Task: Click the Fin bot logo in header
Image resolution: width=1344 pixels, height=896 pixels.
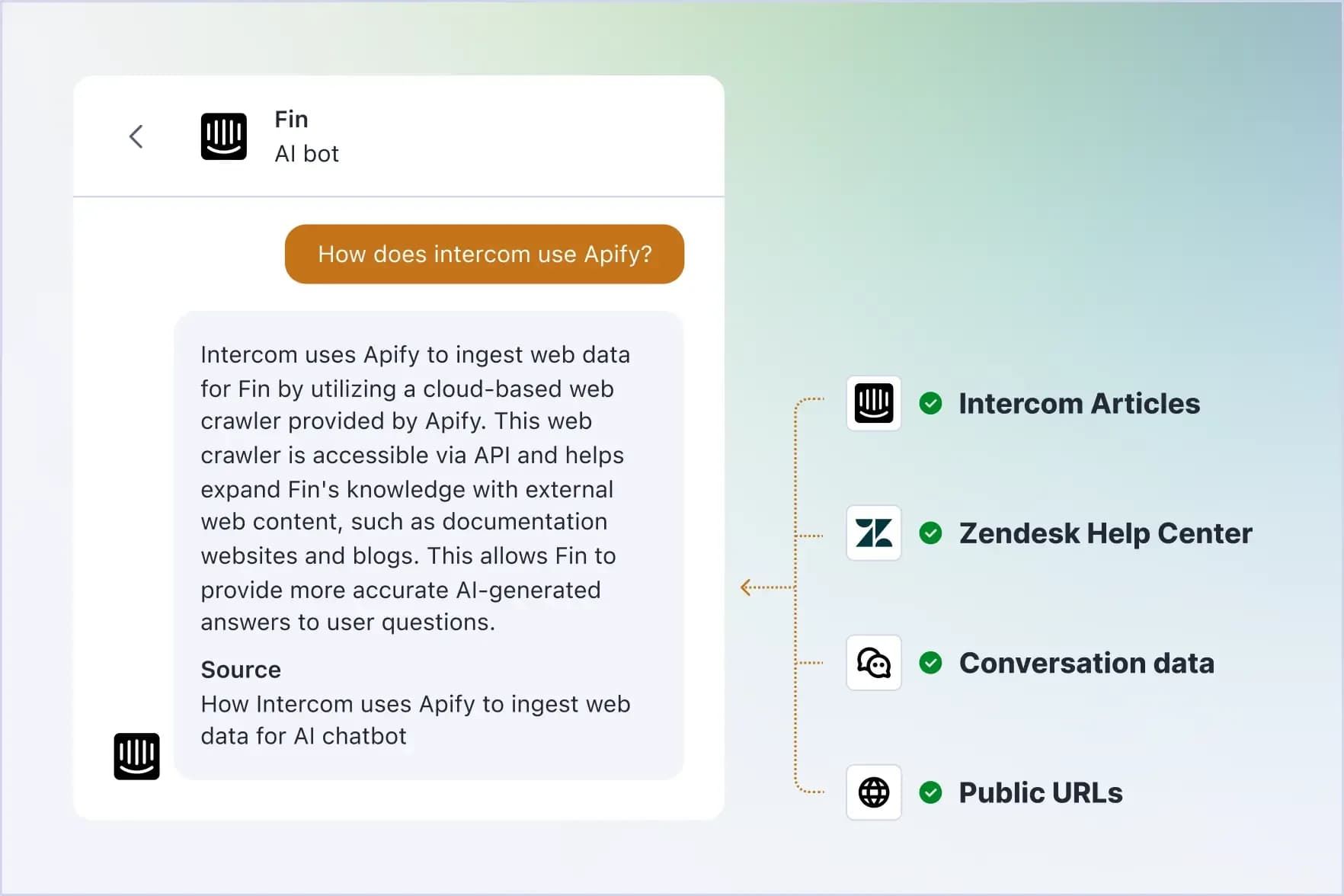Action: click(x=224, y=137)
